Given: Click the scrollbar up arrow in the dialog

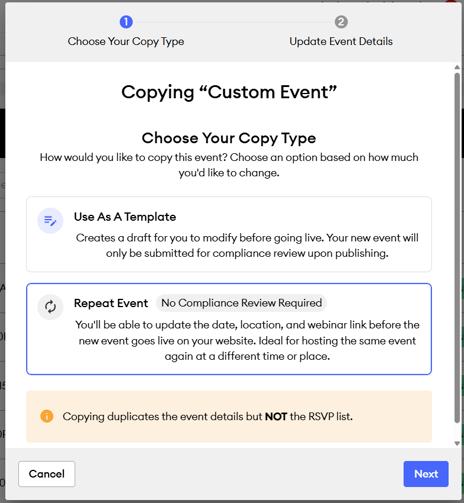Looking at the screenshot, I should [457, 67].
